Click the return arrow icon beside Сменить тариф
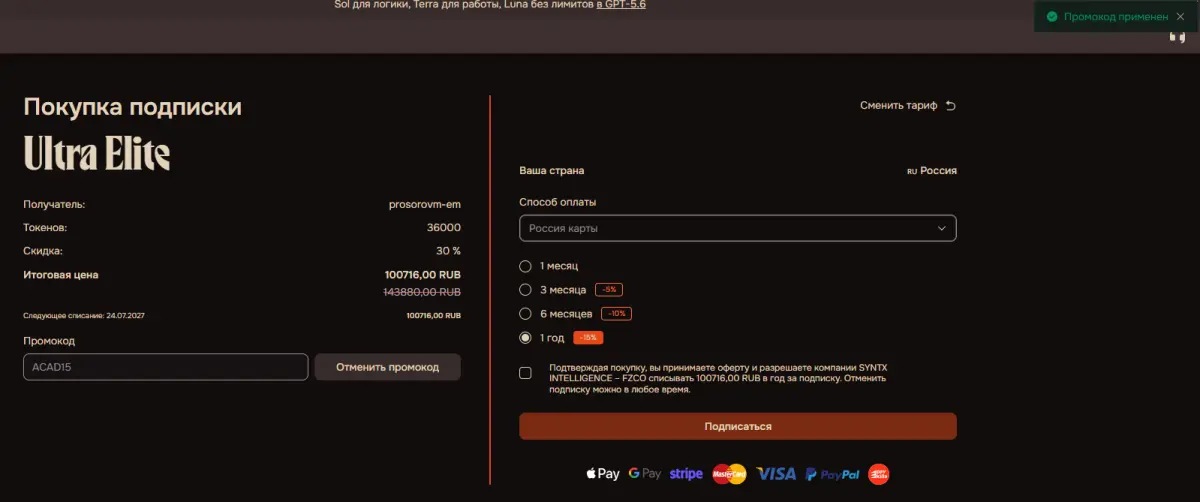The height and width of the screenshot is (502, 1200). pyautogui.click(x=951, y=105)
